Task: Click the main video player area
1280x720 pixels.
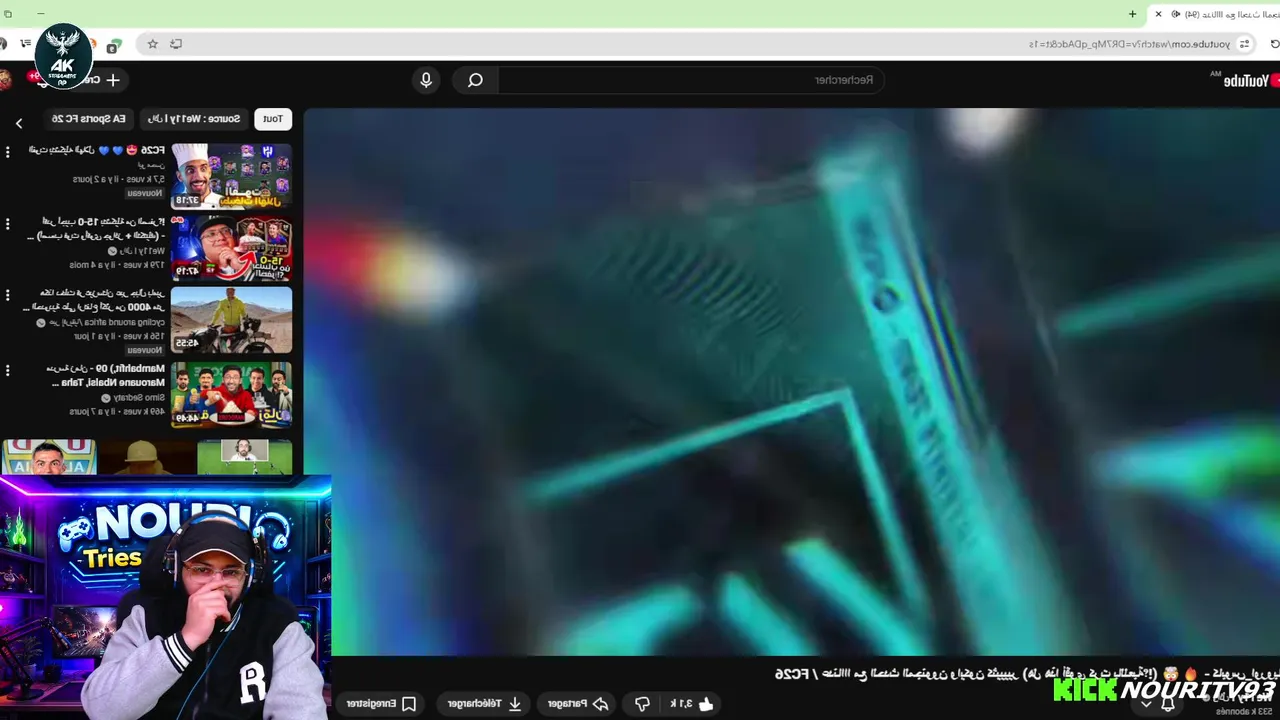Action: tap(791, 382)
